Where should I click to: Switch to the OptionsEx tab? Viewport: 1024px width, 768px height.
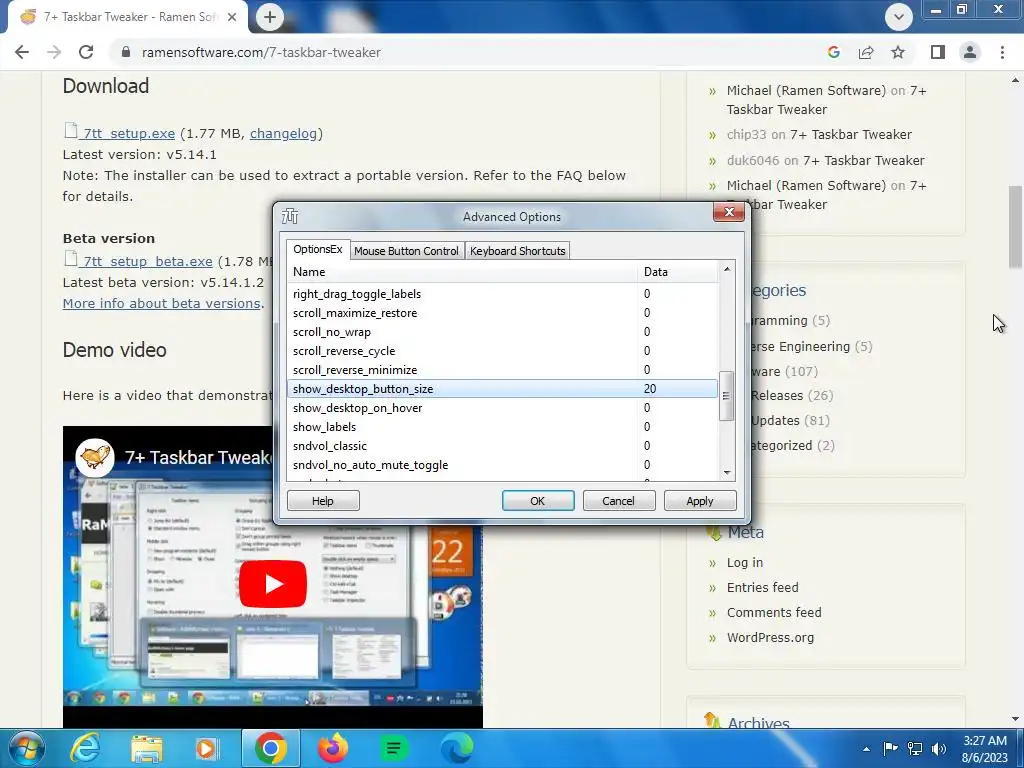[x=317, y=249]
